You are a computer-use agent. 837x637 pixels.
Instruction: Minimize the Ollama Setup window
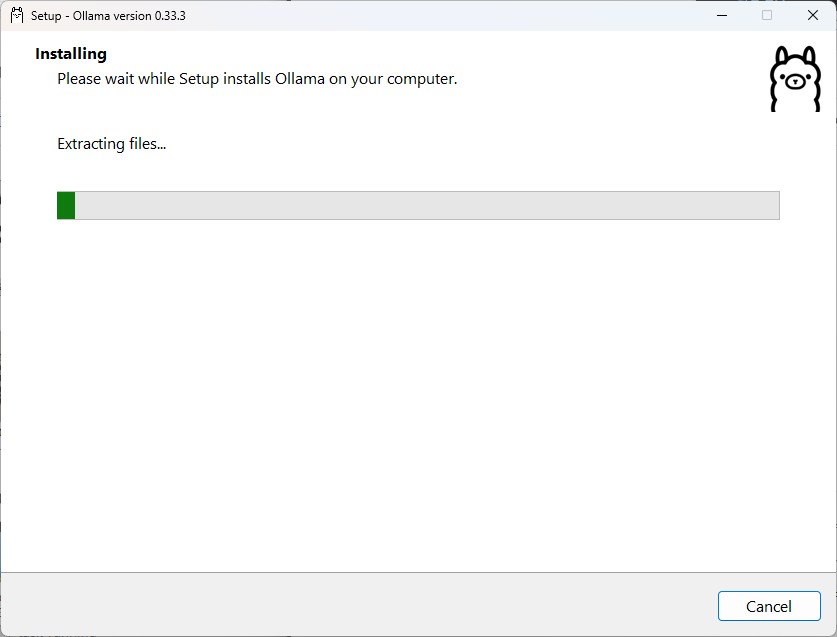[722, 15]
